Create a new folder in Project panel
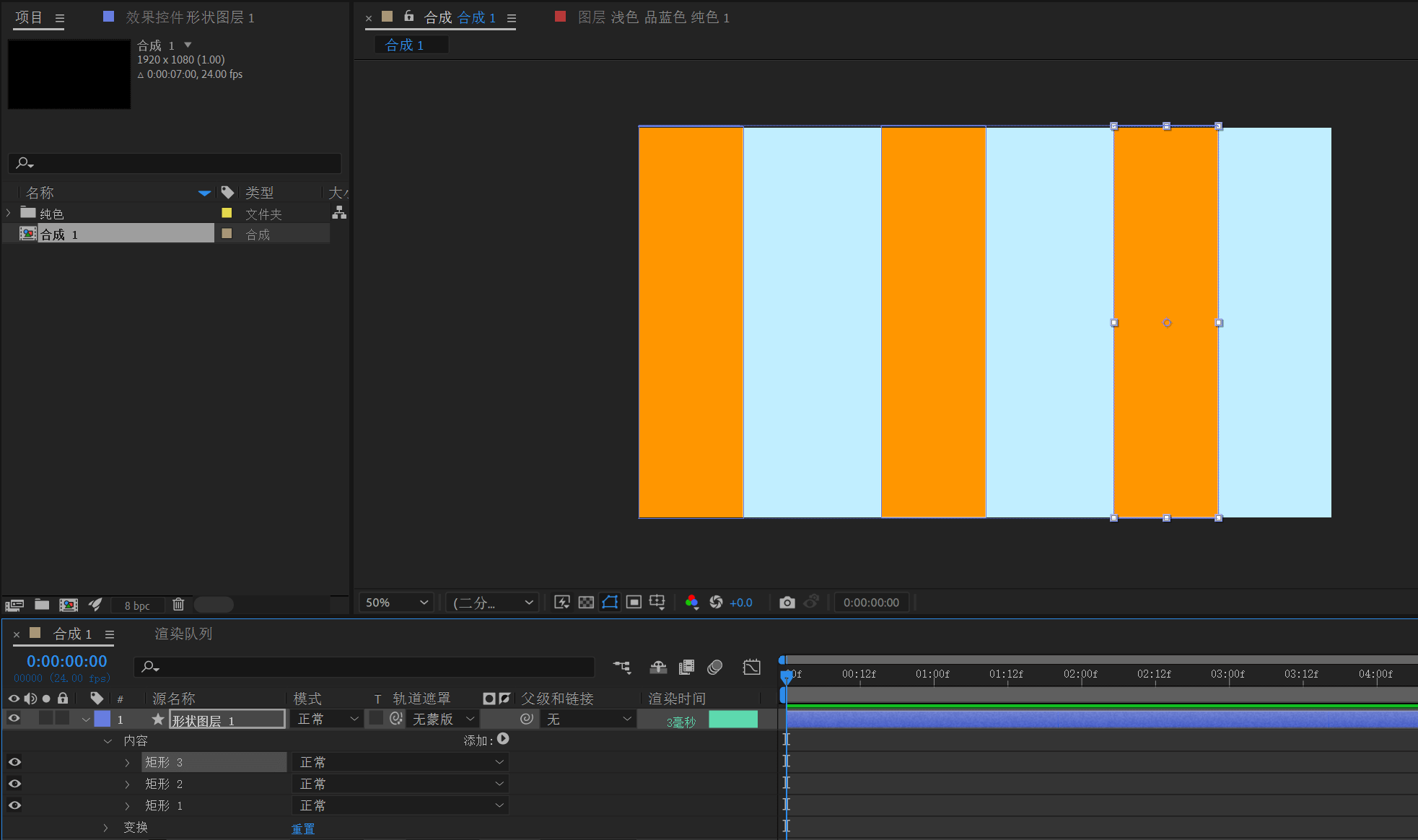Viewport: 1418px width, 840px height. (x=42, y=605)
